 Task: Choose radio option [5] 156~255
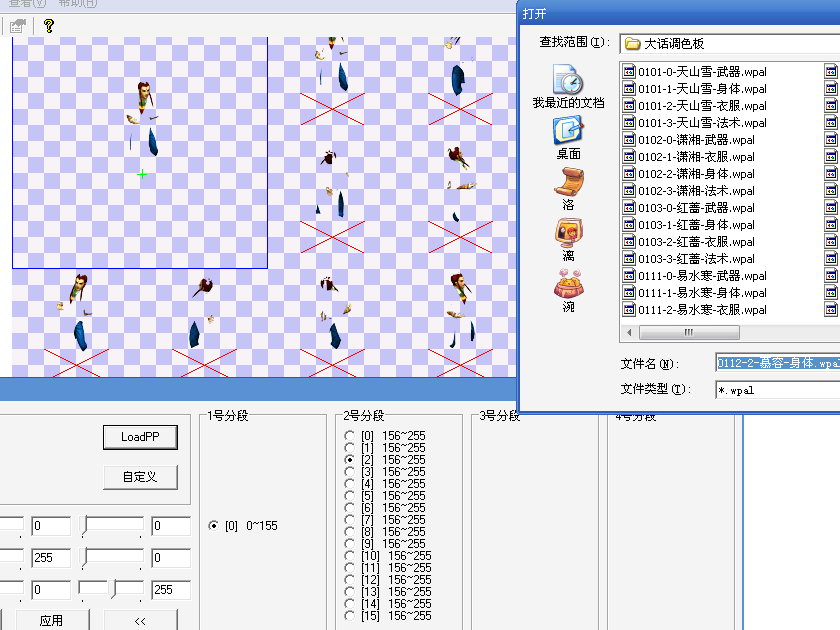[349, 496]
